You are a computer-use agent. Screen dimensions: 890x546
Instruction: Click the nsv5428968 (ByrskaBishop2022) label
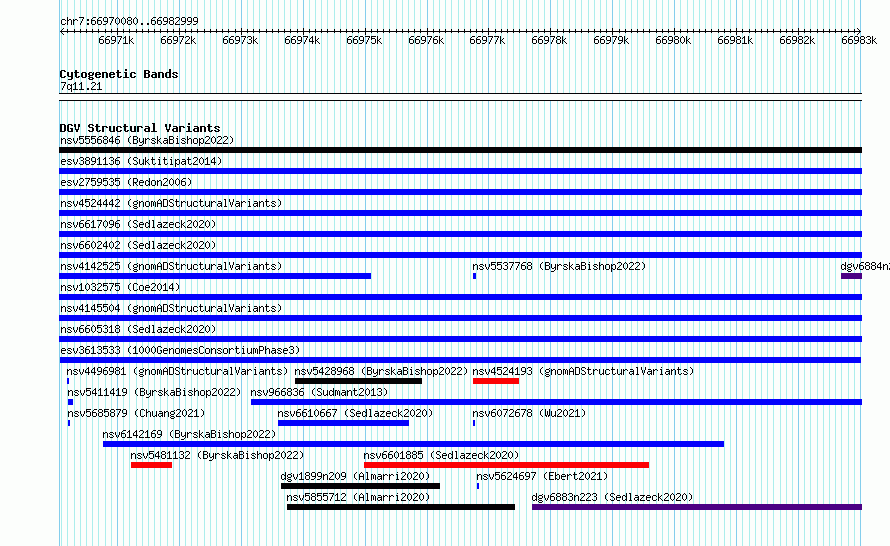tap(381, 371)
